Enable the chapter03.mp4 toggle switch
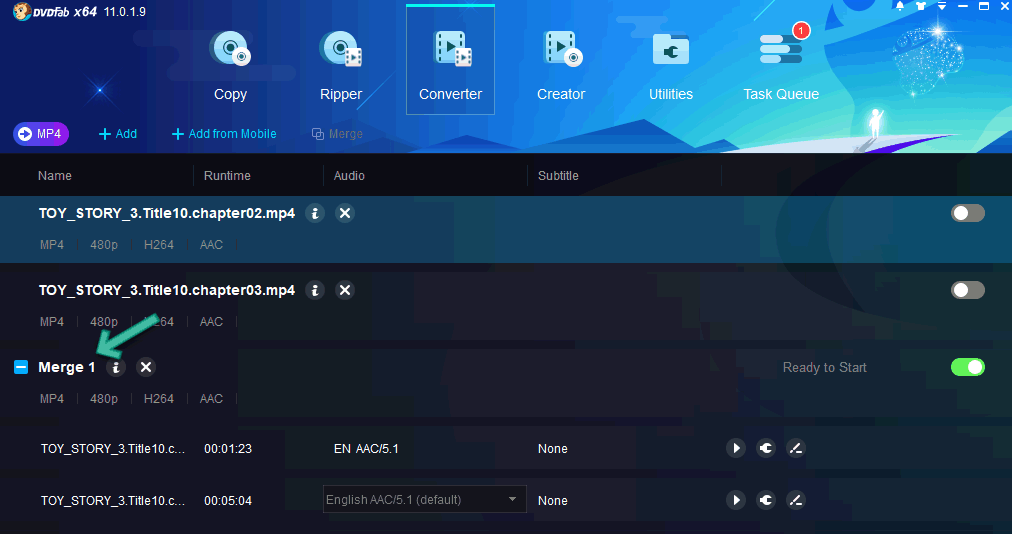The height and width of the screenshot is (534, 1012). pos(967,290)
